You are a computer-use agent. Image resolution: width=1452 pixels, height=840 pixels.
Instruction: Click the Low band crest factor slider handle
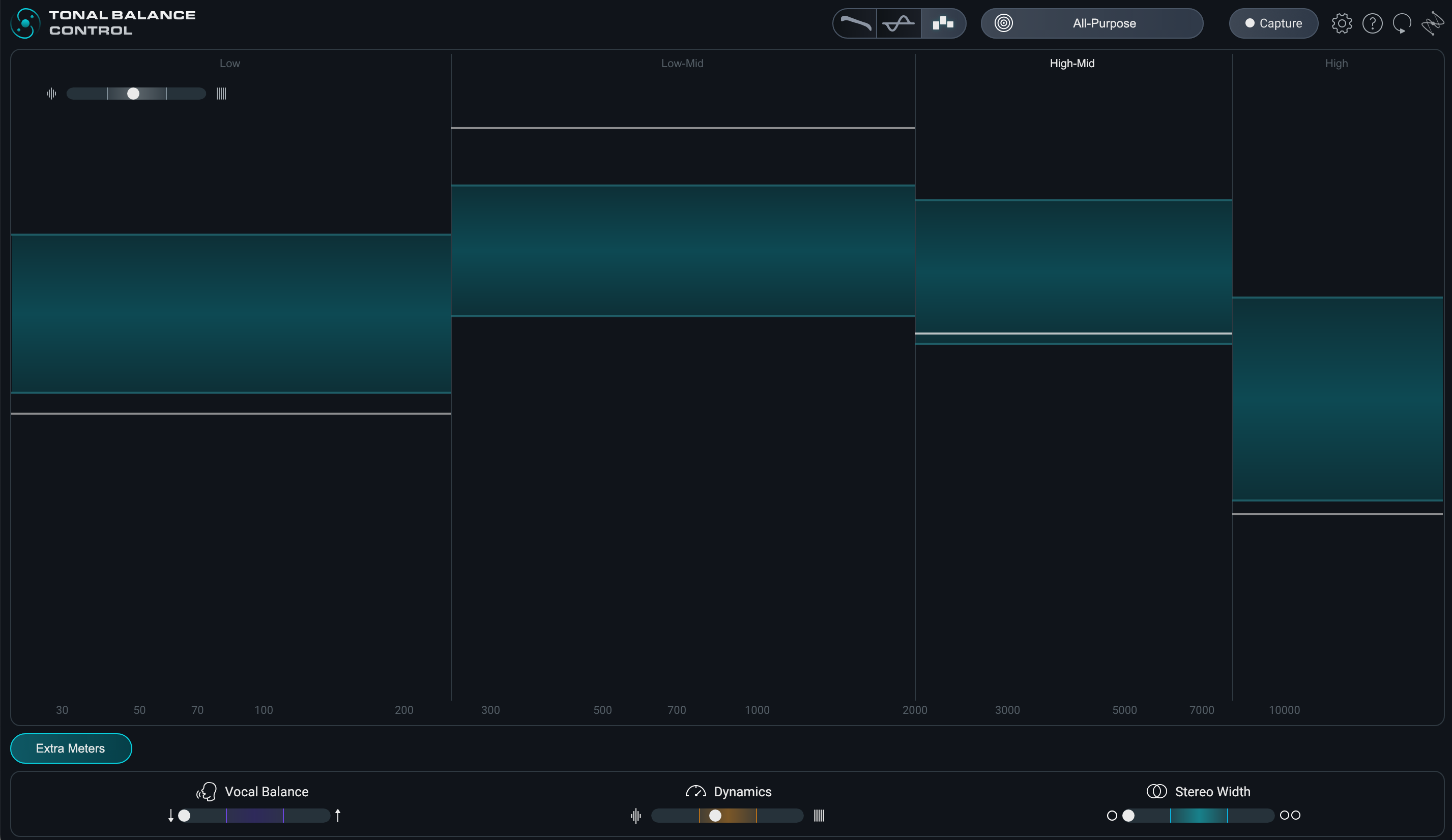click(x=133, y=93)
